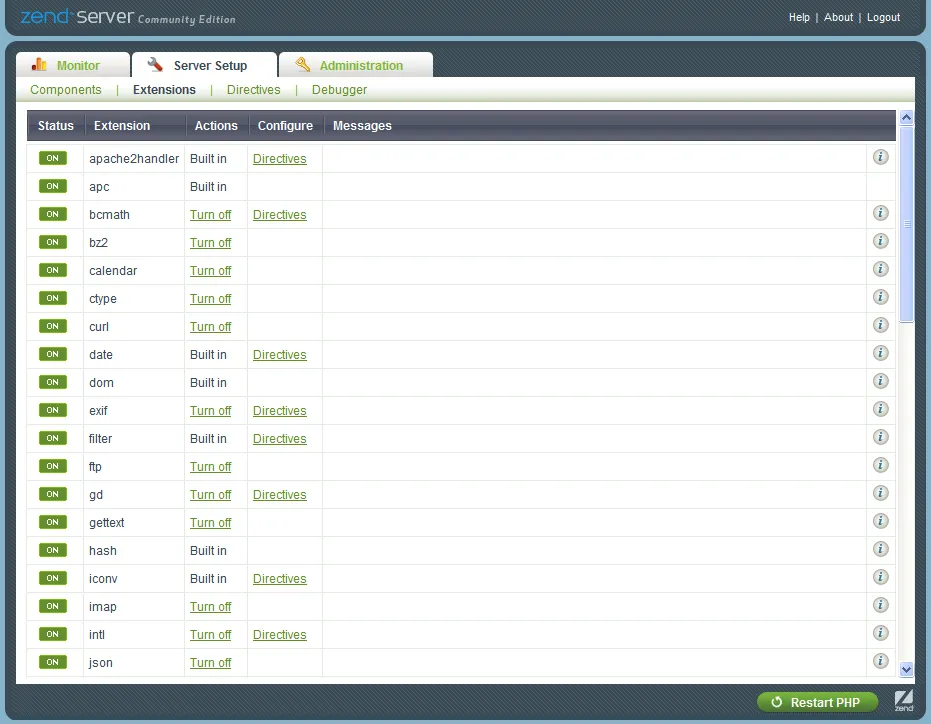The height and width of the screenshot is (724, 931).
Task: Click the Restart PHP button
Action: click(x=817, y=702)
